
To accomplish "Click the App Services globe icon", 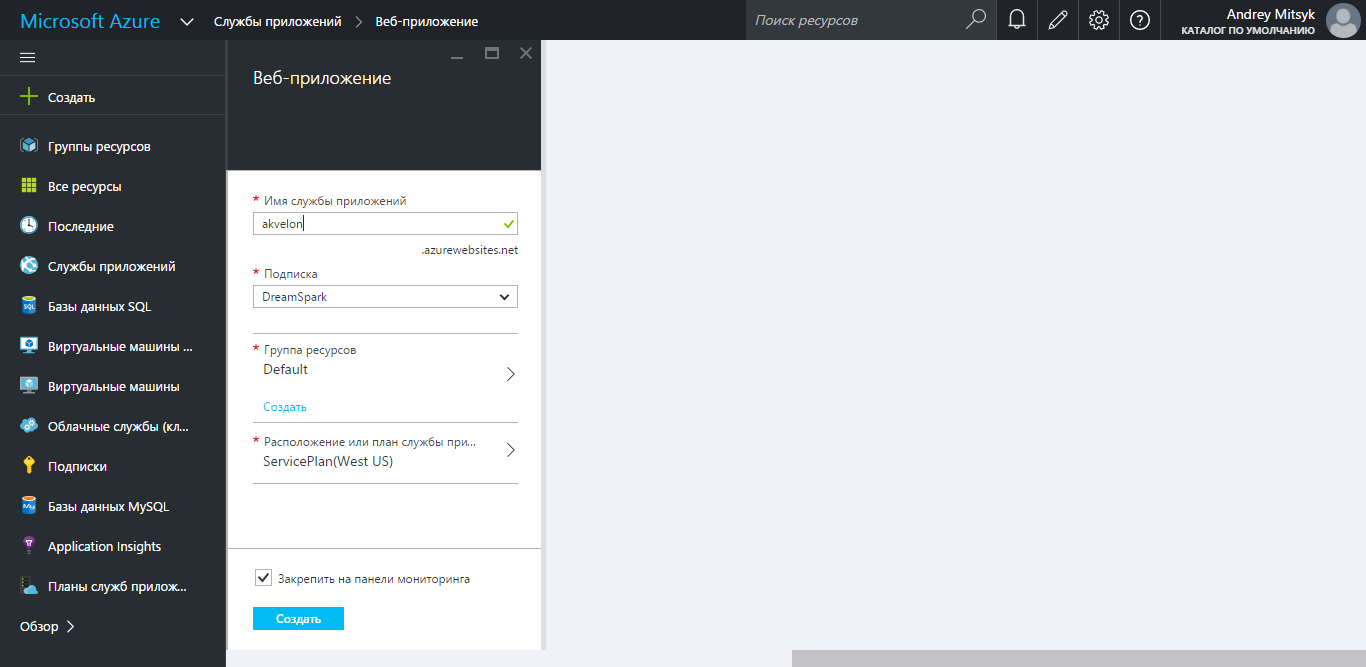I will pos(29,266).
